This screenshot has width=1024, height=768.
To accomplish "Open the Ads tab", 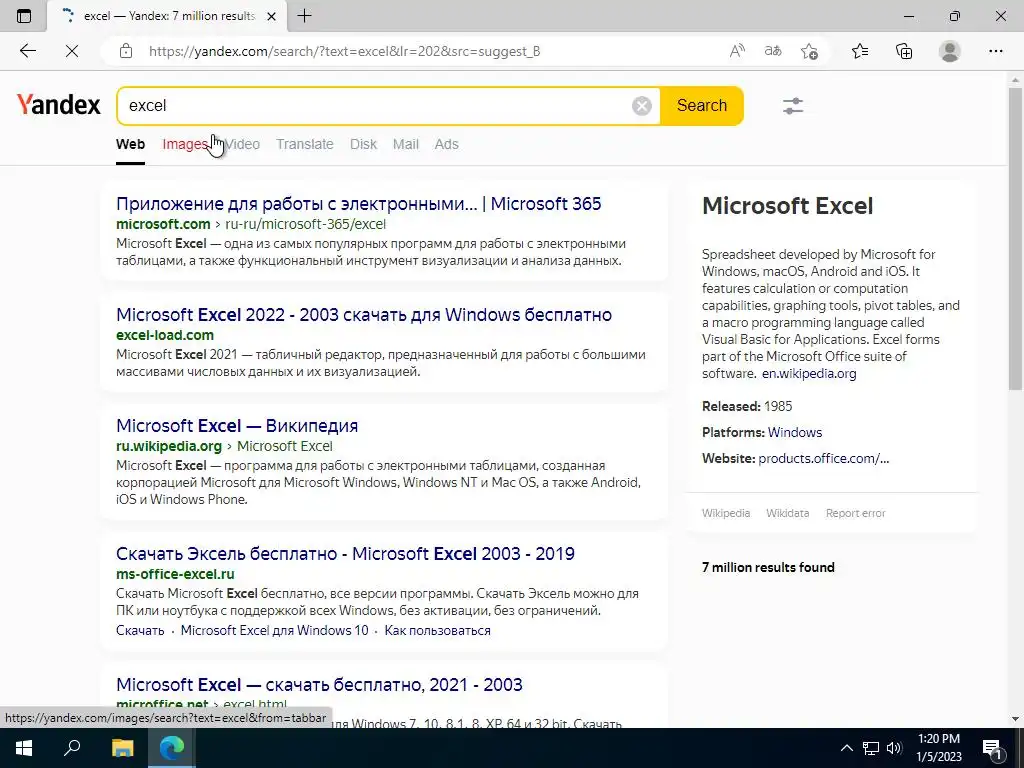I will pos(447,144).
